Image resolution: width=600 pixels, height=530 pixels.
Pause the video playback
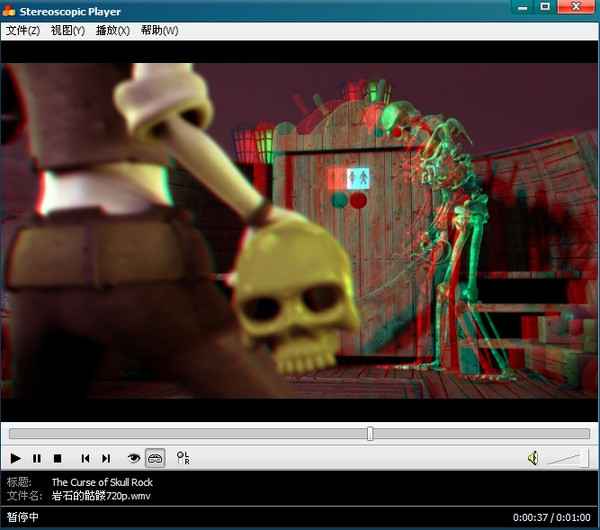tap(37, 458)
